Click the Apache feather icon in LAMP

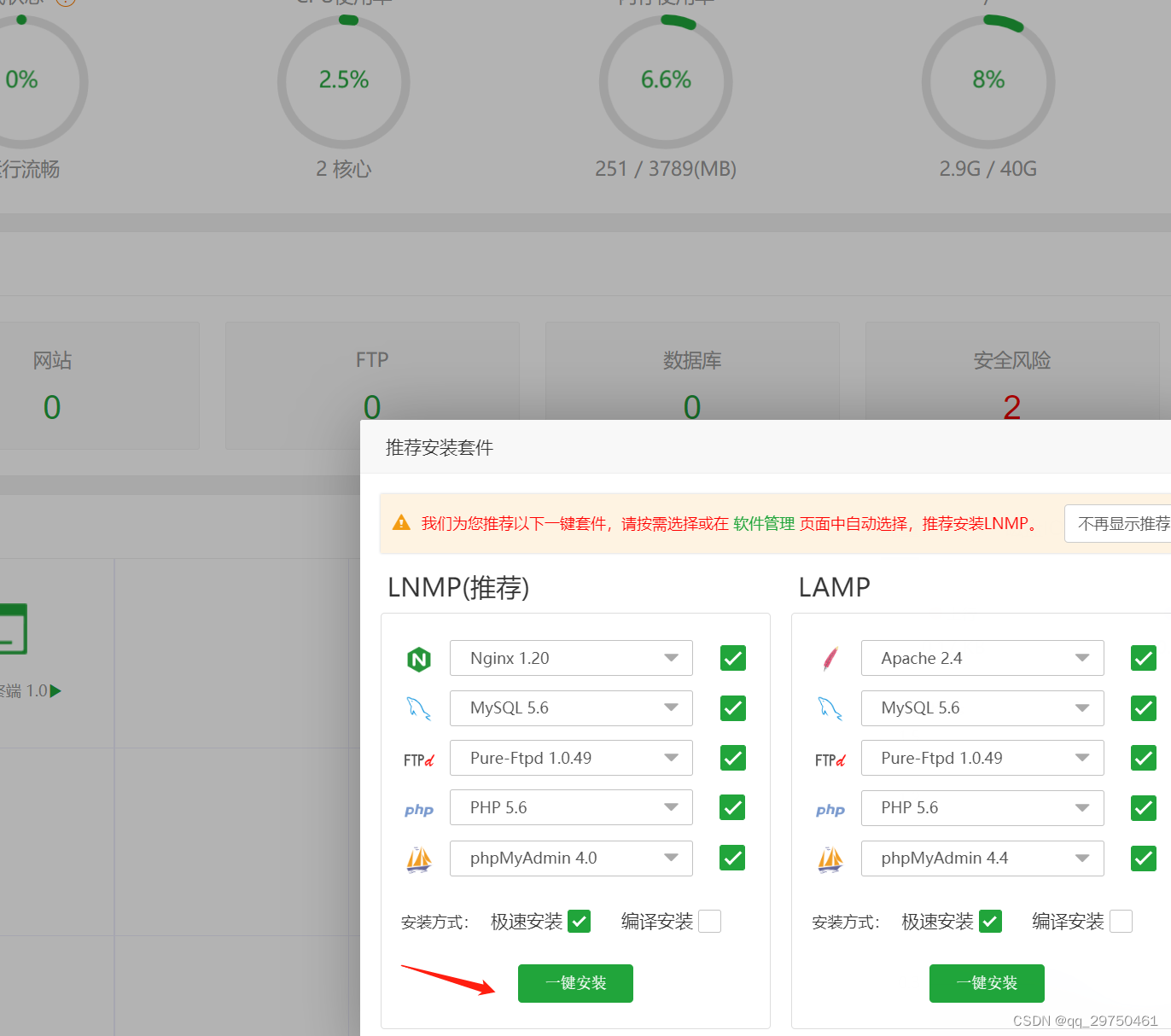[x=830, y=659]
